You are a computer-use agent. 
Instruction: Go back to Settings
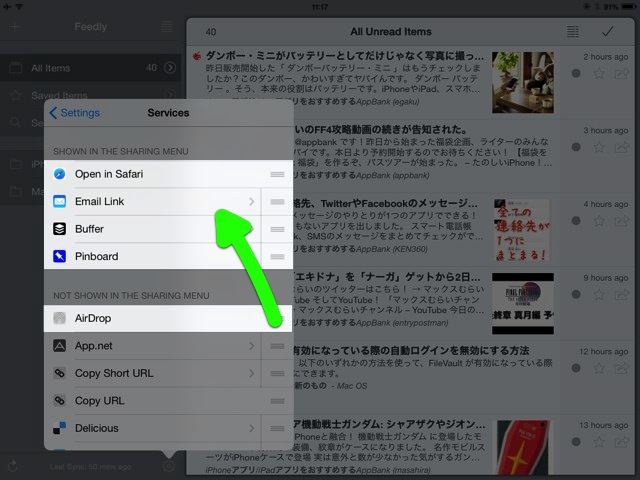coord(75,113)
